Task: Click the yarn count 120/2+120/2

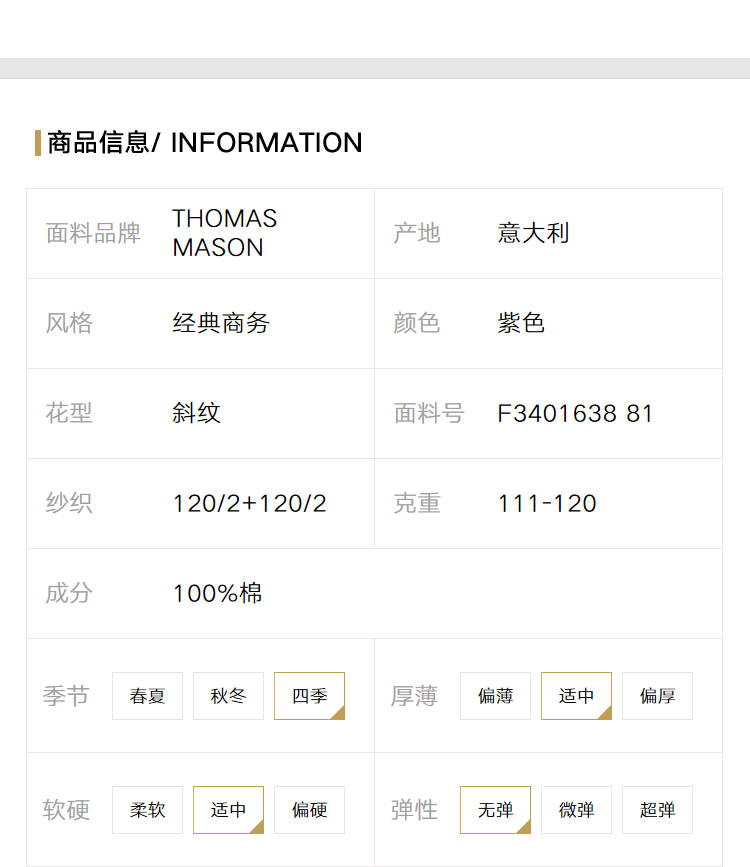Action: [x=249, y=503]
